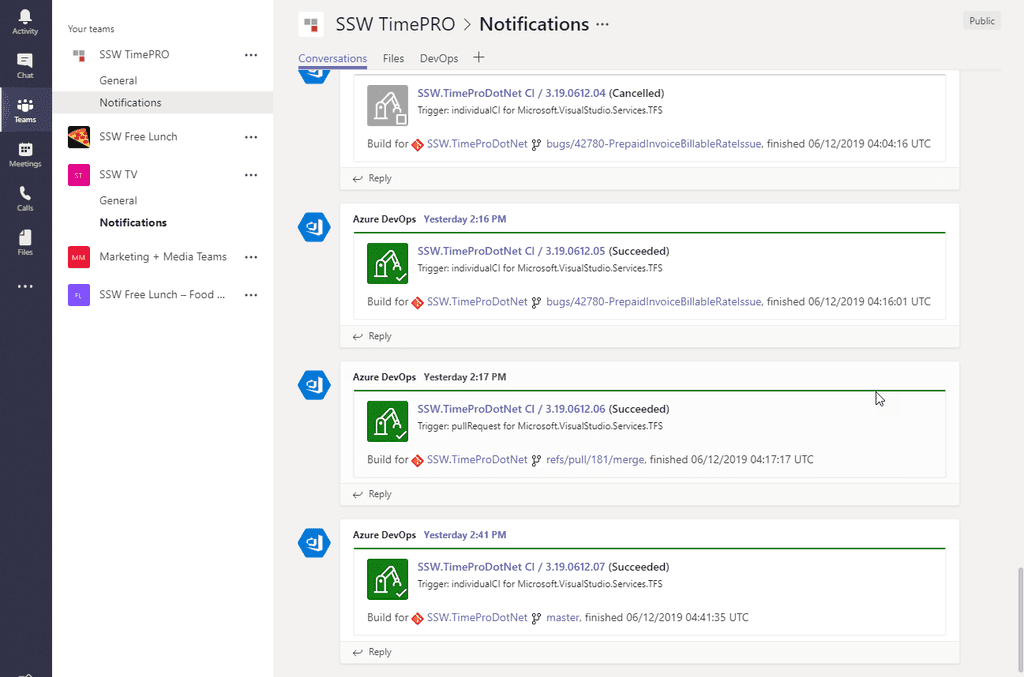Image resolution: width=1024 pixels, height=677 pixels.
Task: Open more options for SSW Free Lunch team
Action: (251, 136)
